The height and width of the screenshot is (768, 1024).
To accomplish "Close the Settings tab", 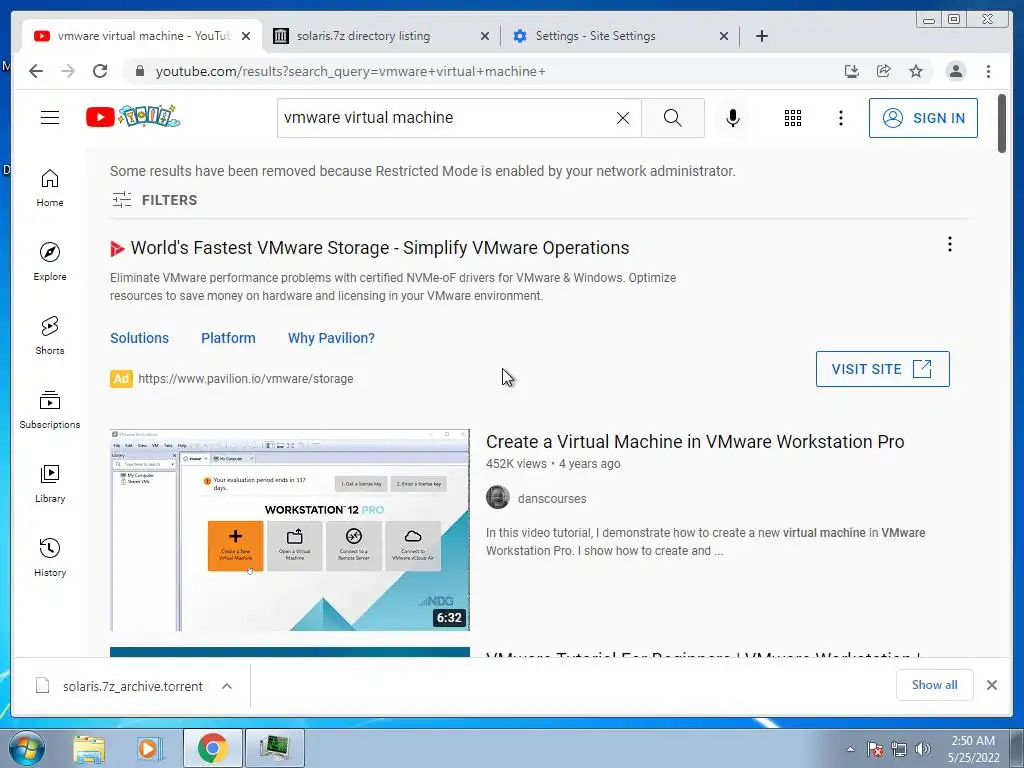I will tap(724, 37).
